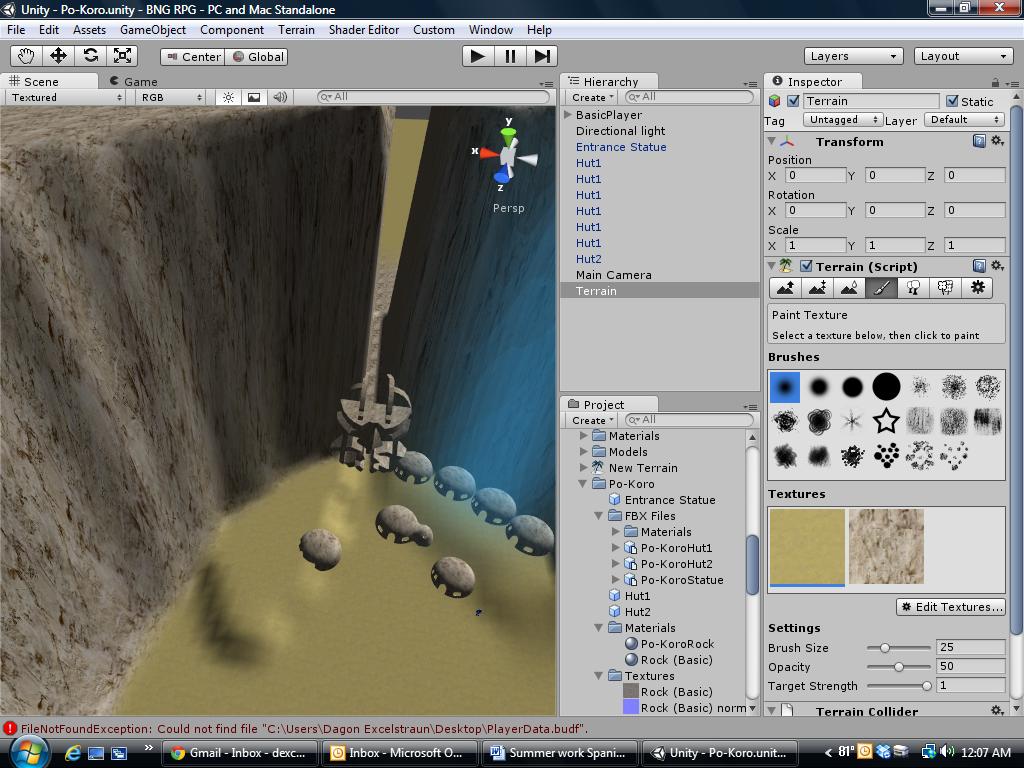1024x768 pixels.
Task: Toggle the Static checkbox
Action: pyautogui.click(x=952, y=101)
